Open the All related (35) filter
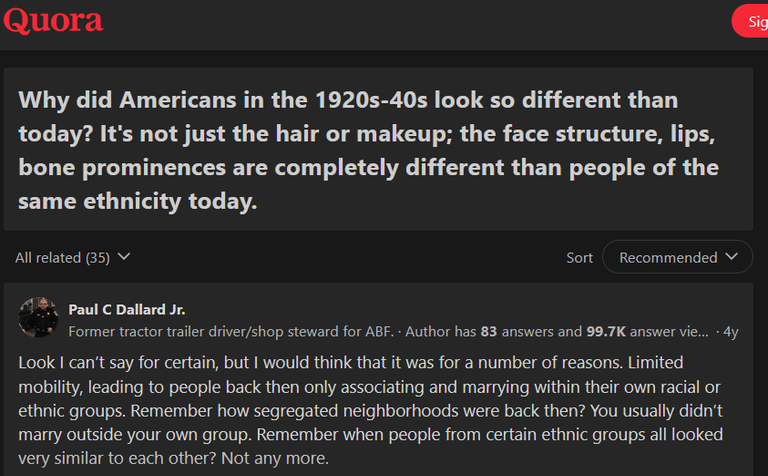 click(x=72, y=258)
